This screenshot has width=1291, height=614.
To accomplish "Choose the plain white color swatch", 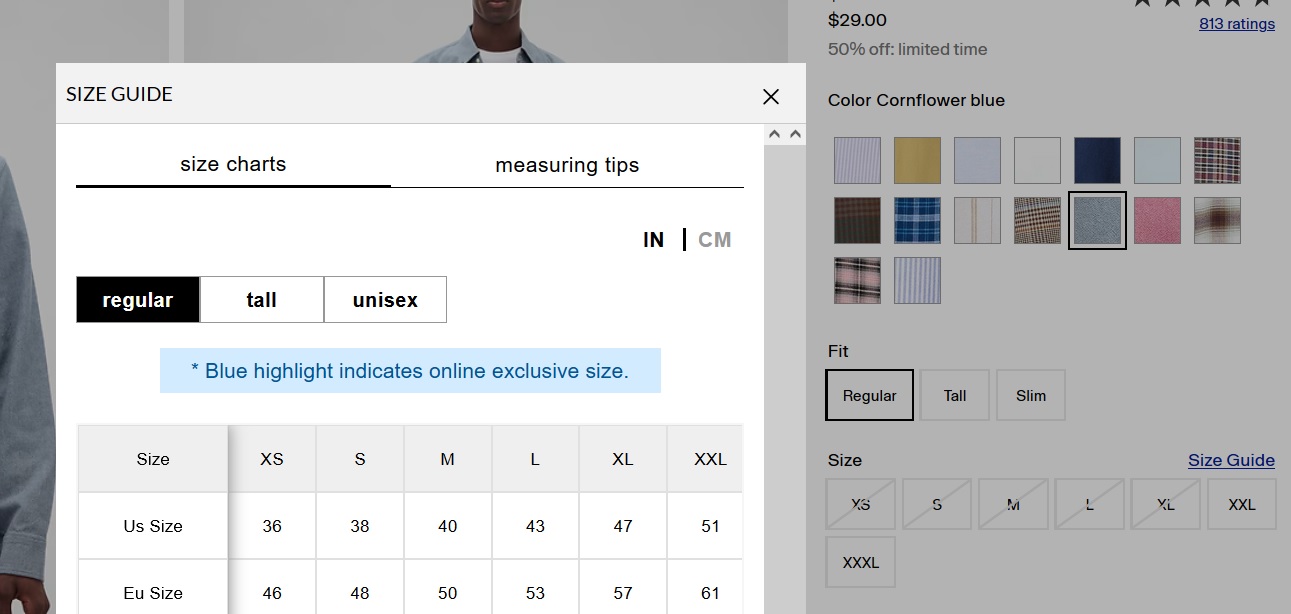I will 1037,160.
